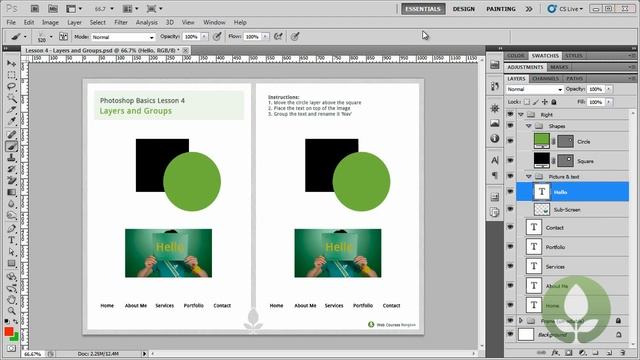Image resolution: width=640 pixels, height=360 pixels.
Task: Open the Analysis menu
Action: (147, 22)
